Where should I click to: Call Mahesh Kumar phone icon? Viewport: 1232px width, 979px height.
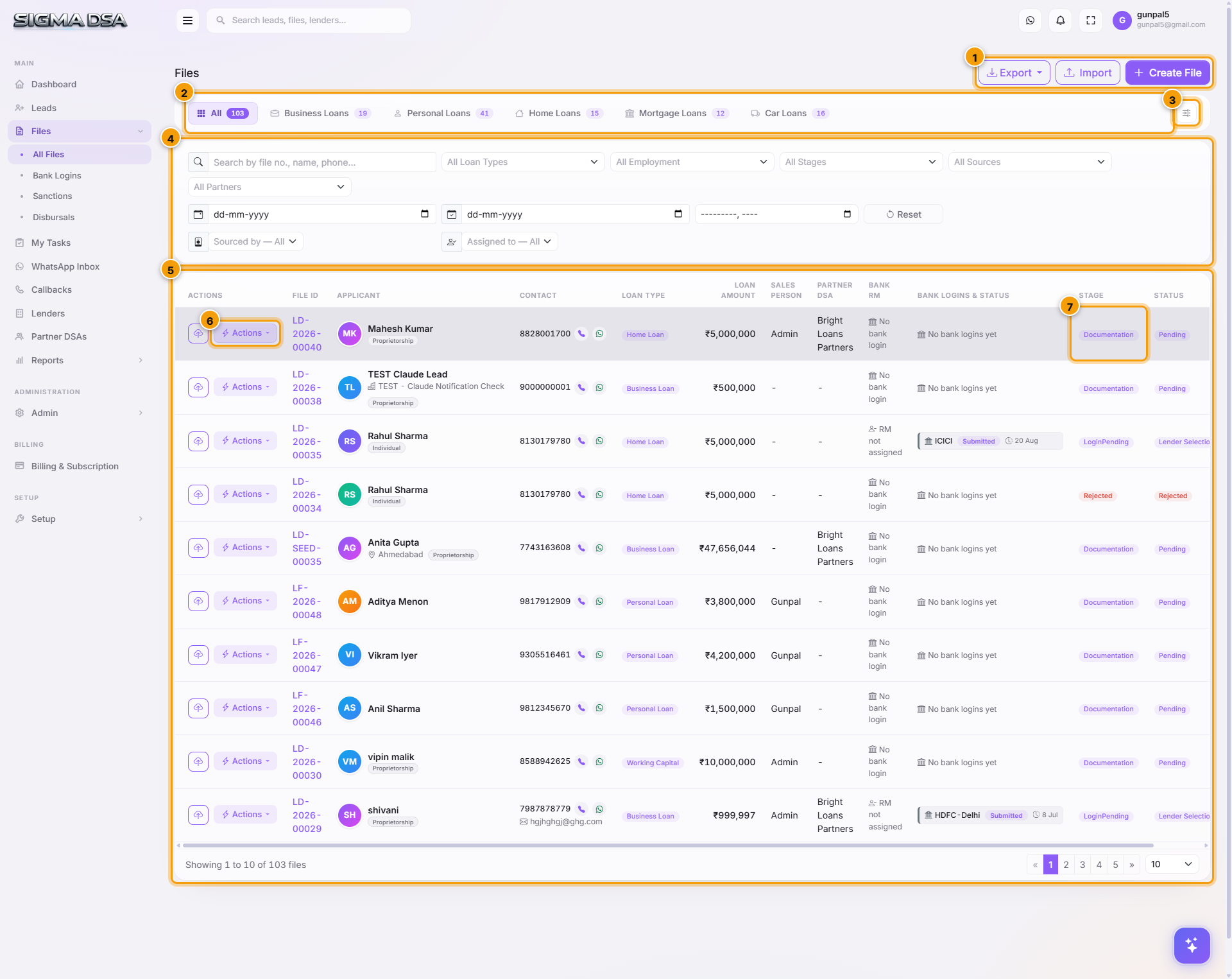pos(581,334)
